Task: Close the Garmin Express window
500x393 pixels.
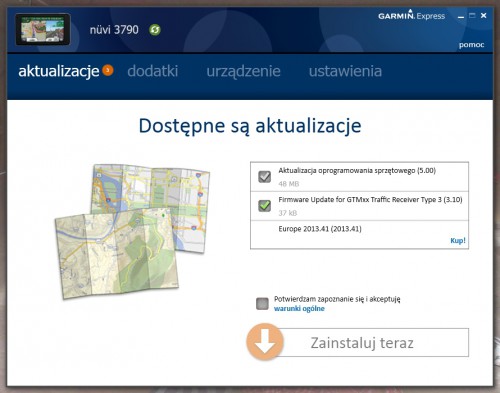Action: (x=484, y=15)
